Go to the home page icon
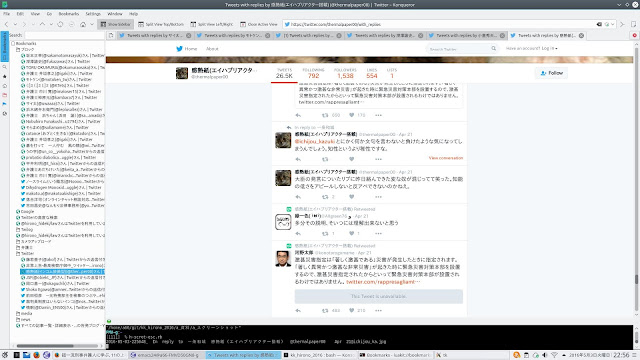 83,24
